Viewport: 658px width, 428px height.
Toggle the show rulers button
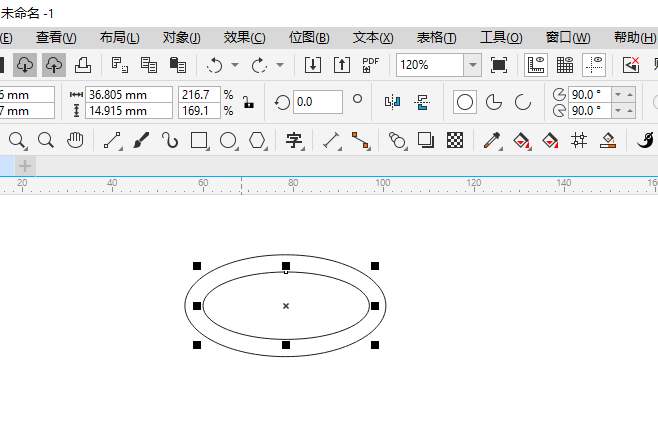pos(536,65)
